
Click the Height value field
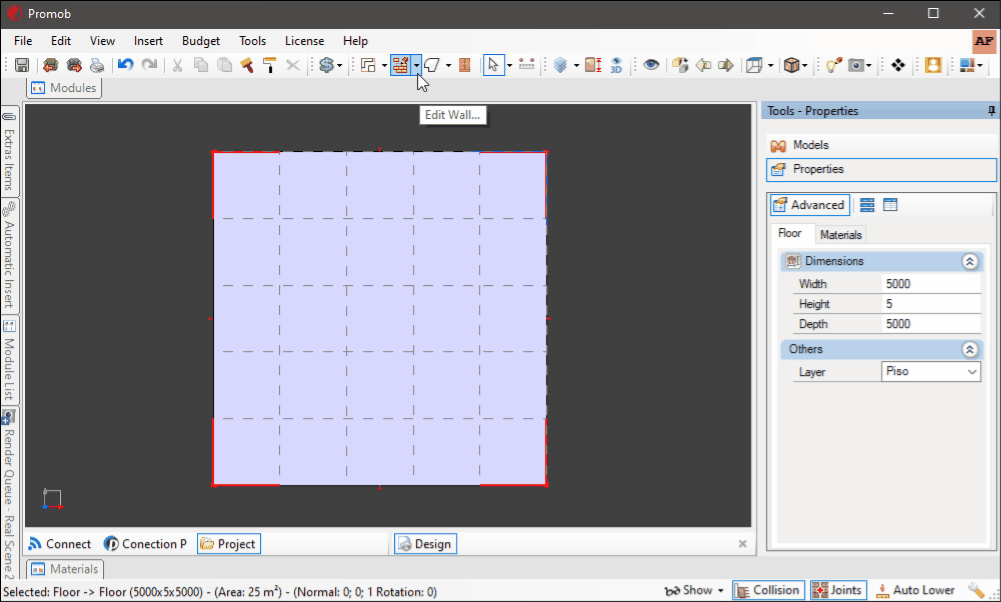[x=931, y=304]
